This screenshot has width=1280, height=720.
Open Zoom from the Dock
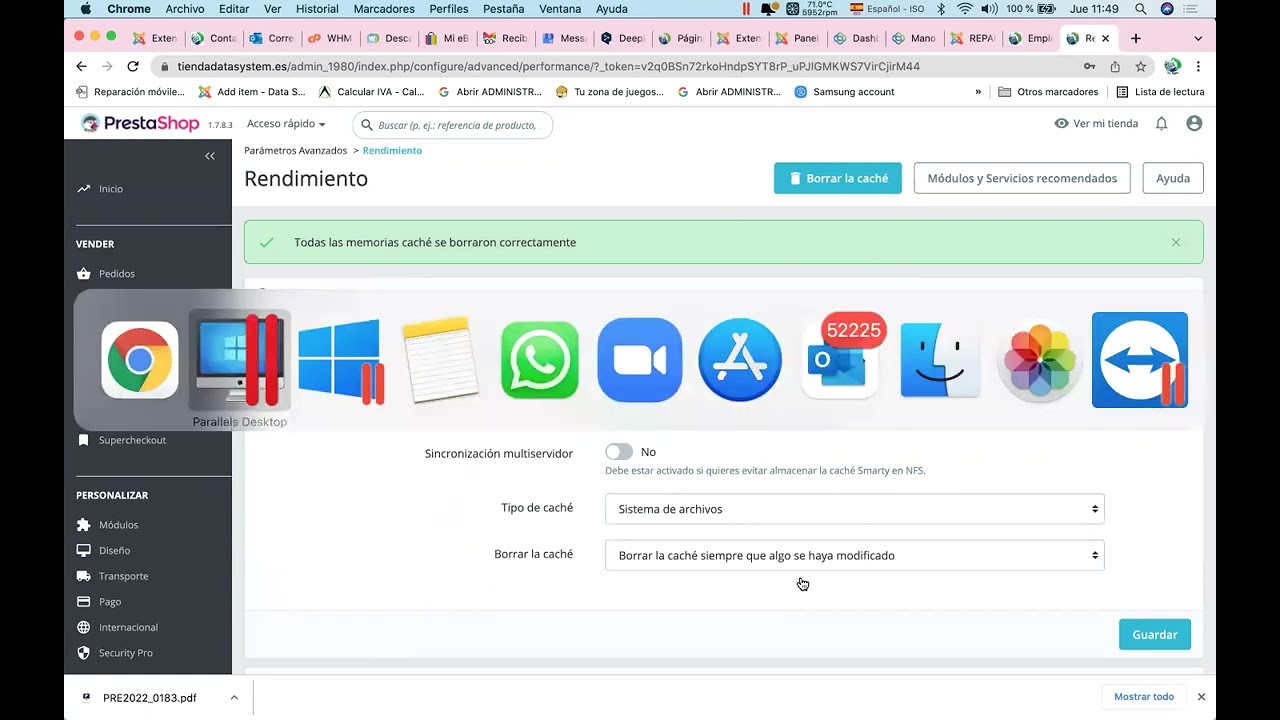pos(639,360)
